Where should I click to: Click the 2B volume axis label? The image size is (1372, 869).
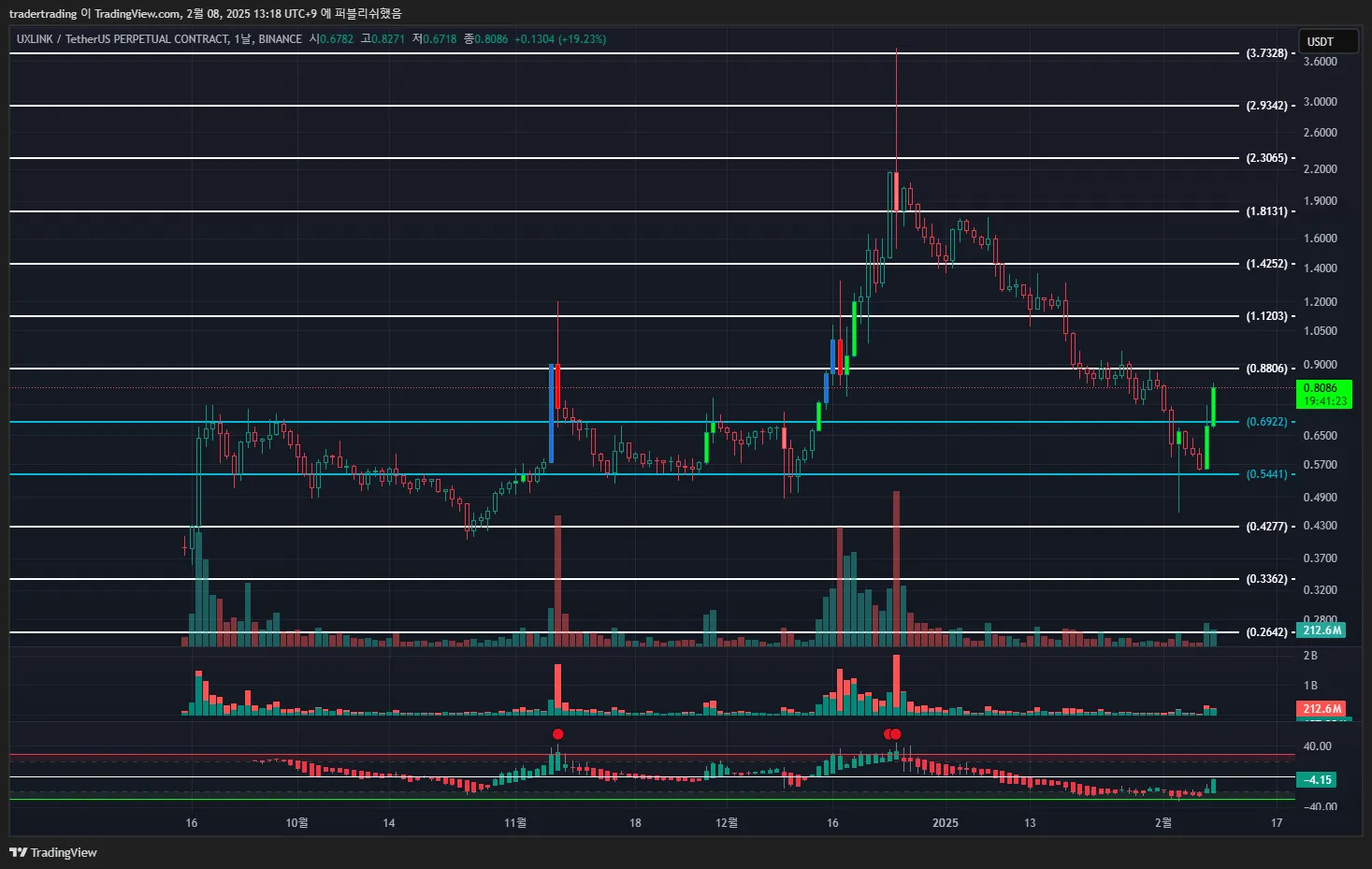click(1310, 656)
